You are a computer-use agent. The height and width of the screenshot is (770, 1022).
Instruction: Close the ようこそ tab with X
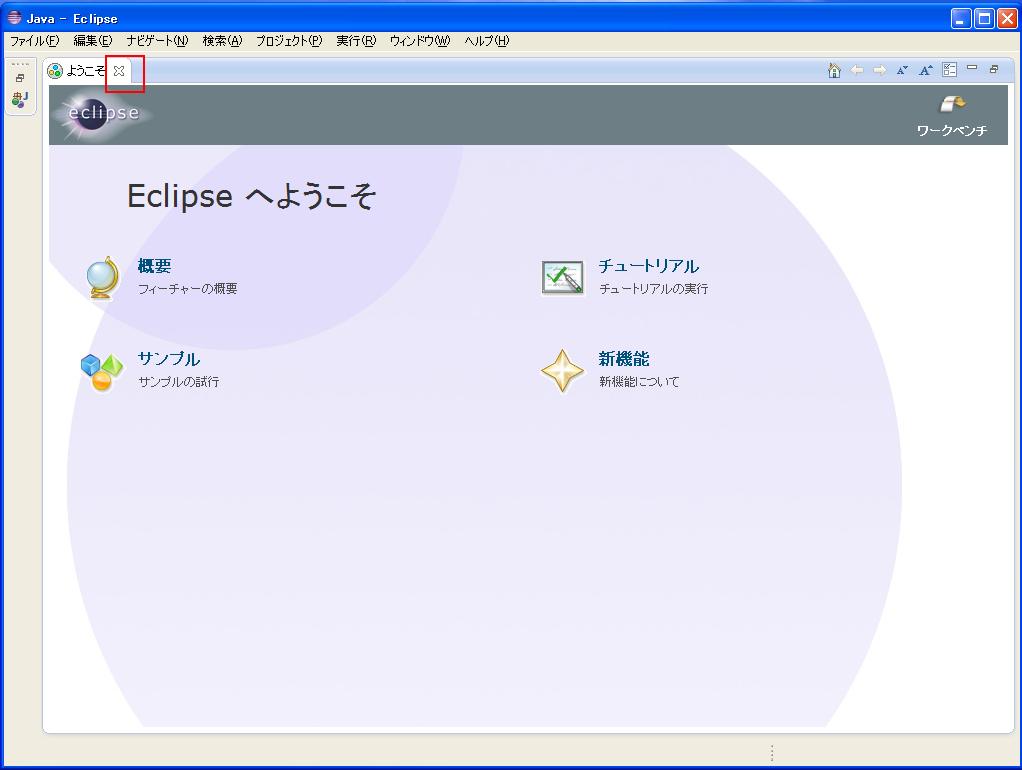119,71
